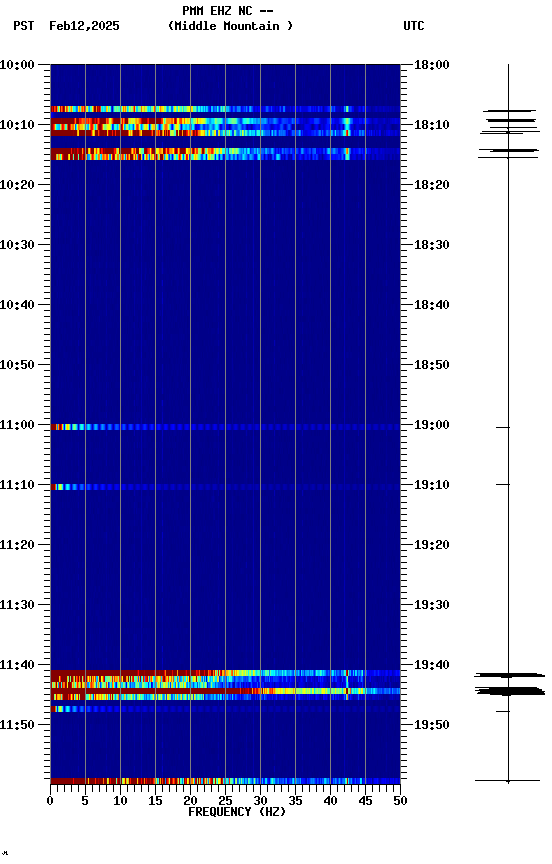This screenshot has height=864, width=552.
Task: Click the faint spectrogram band before 11:50
Action: (x=225, y=709)
